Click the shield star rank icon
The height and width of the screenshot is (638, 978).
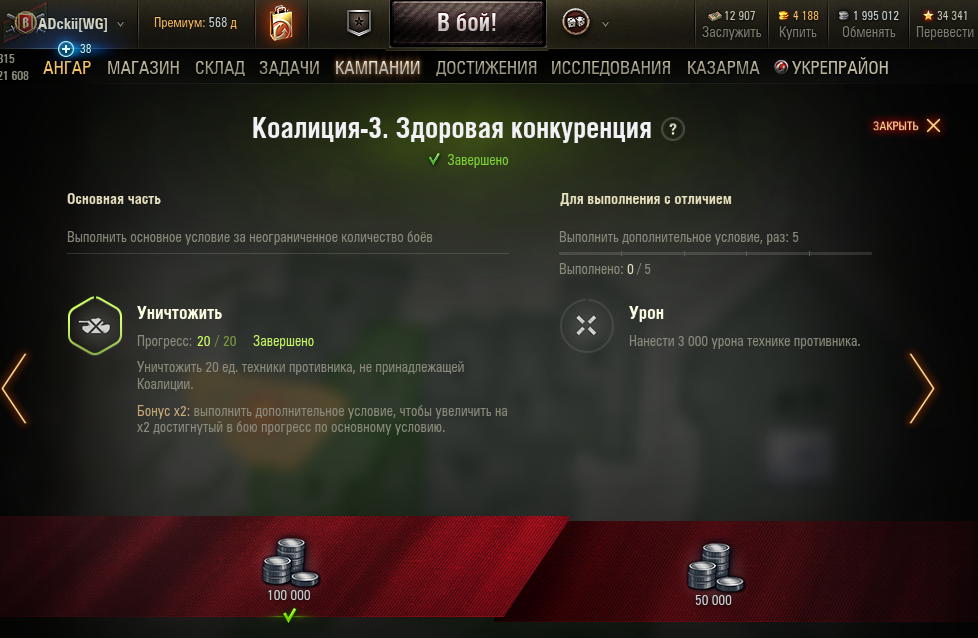click(x=359, y=23)
